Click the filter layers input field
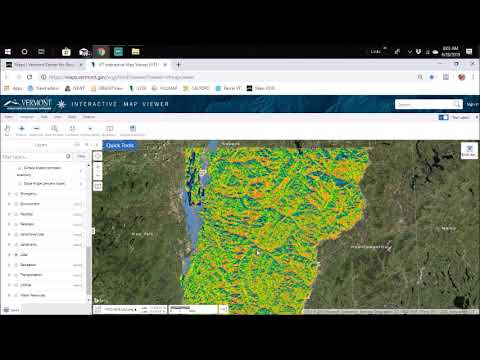 coord(33,157)
